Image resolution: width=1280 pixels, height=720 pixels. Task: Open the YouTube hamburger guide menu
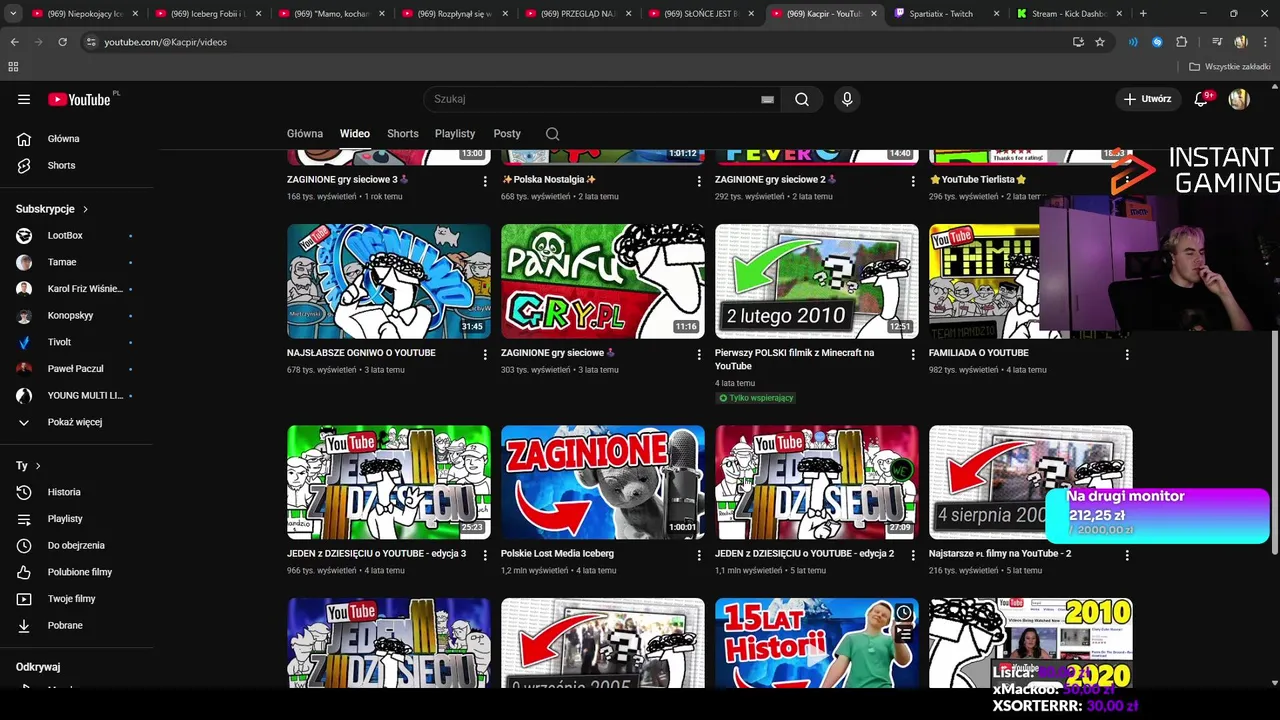click(24, 99)
